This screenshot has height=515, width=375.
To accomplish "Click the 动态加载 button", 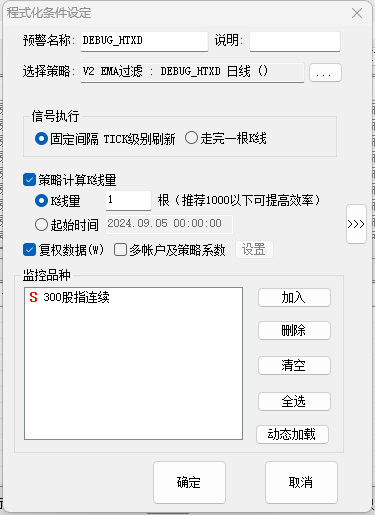I will 292,434.
